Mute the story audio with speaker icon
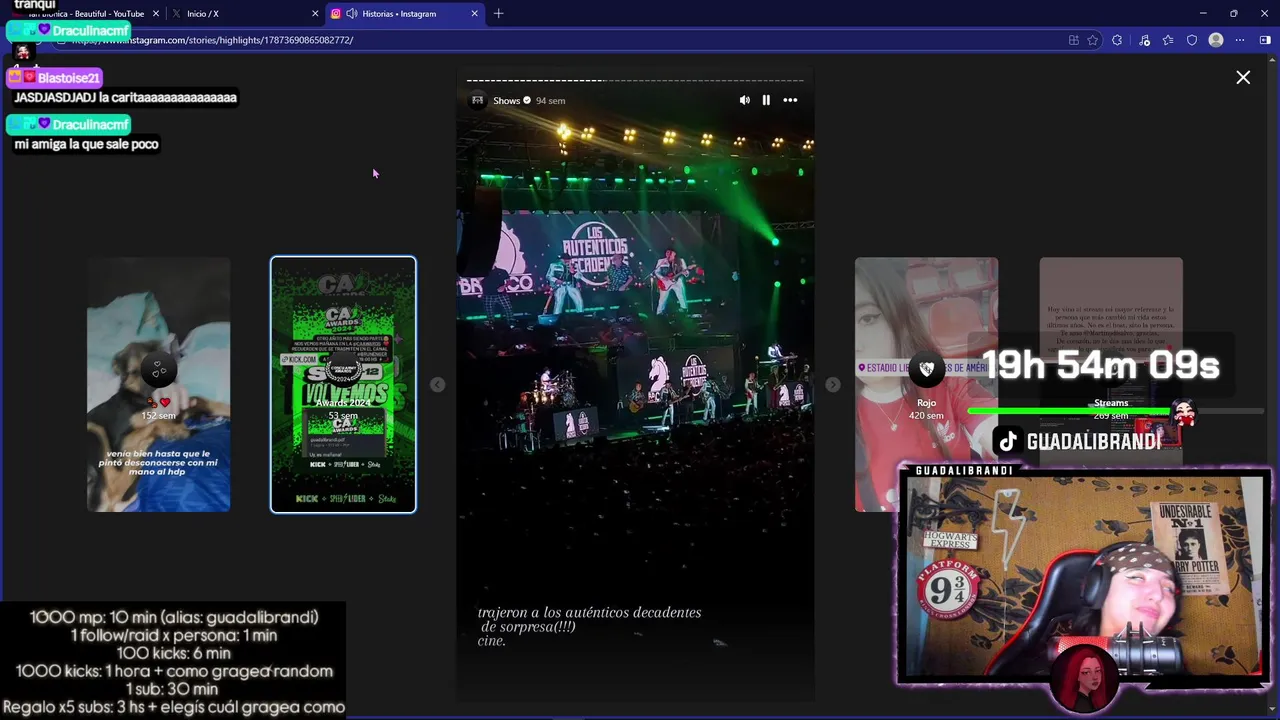 [x=744, y=100]
